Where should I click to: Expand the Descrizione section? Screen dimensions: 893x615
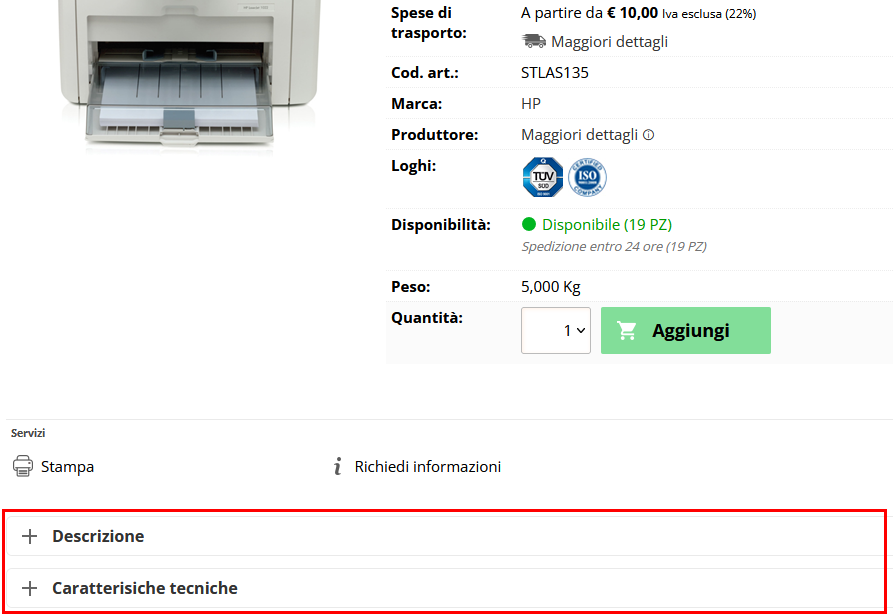click(447, 536)
